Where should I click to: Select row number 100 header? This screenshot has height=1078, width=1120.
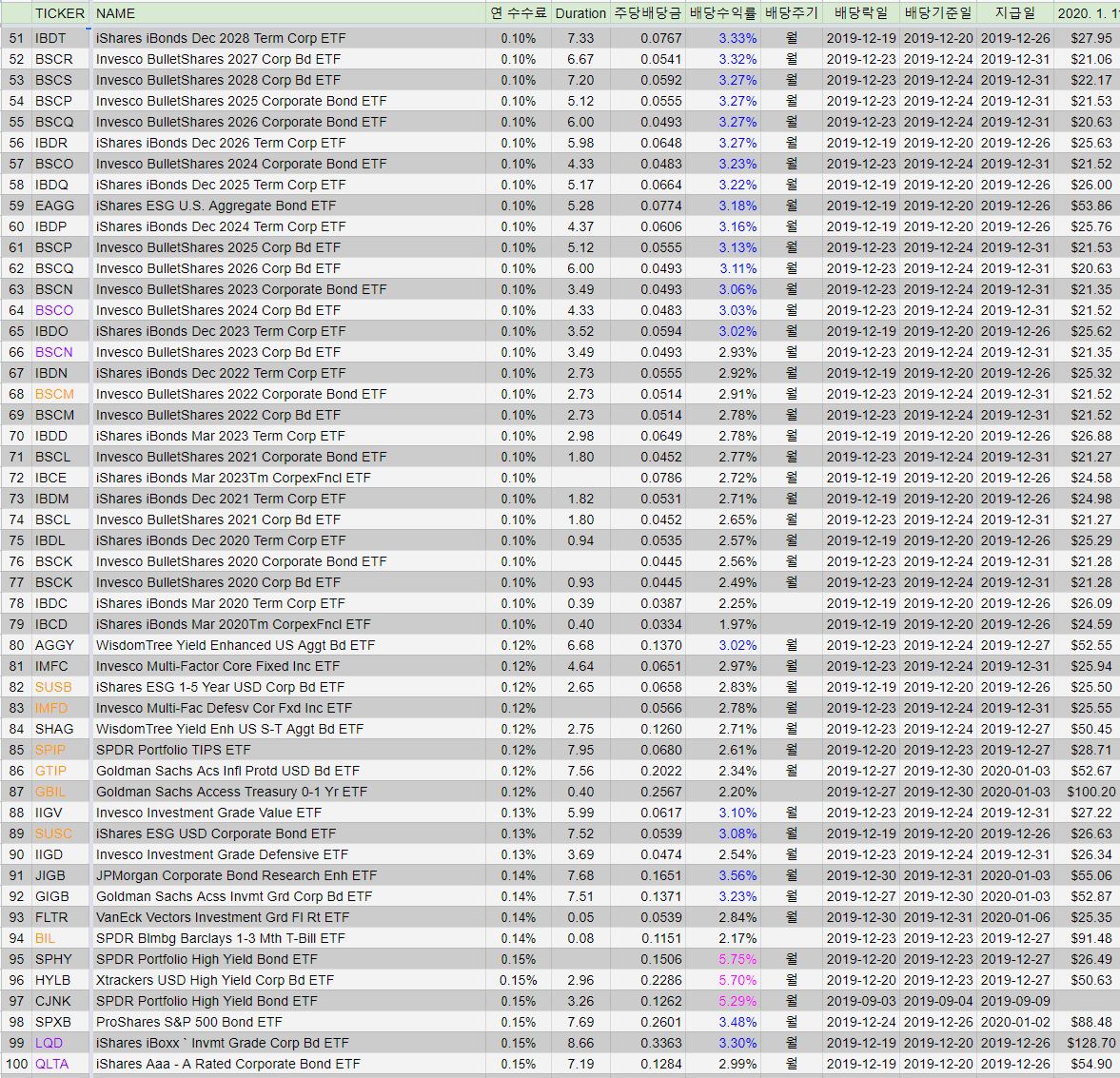tap(16, 1064)
